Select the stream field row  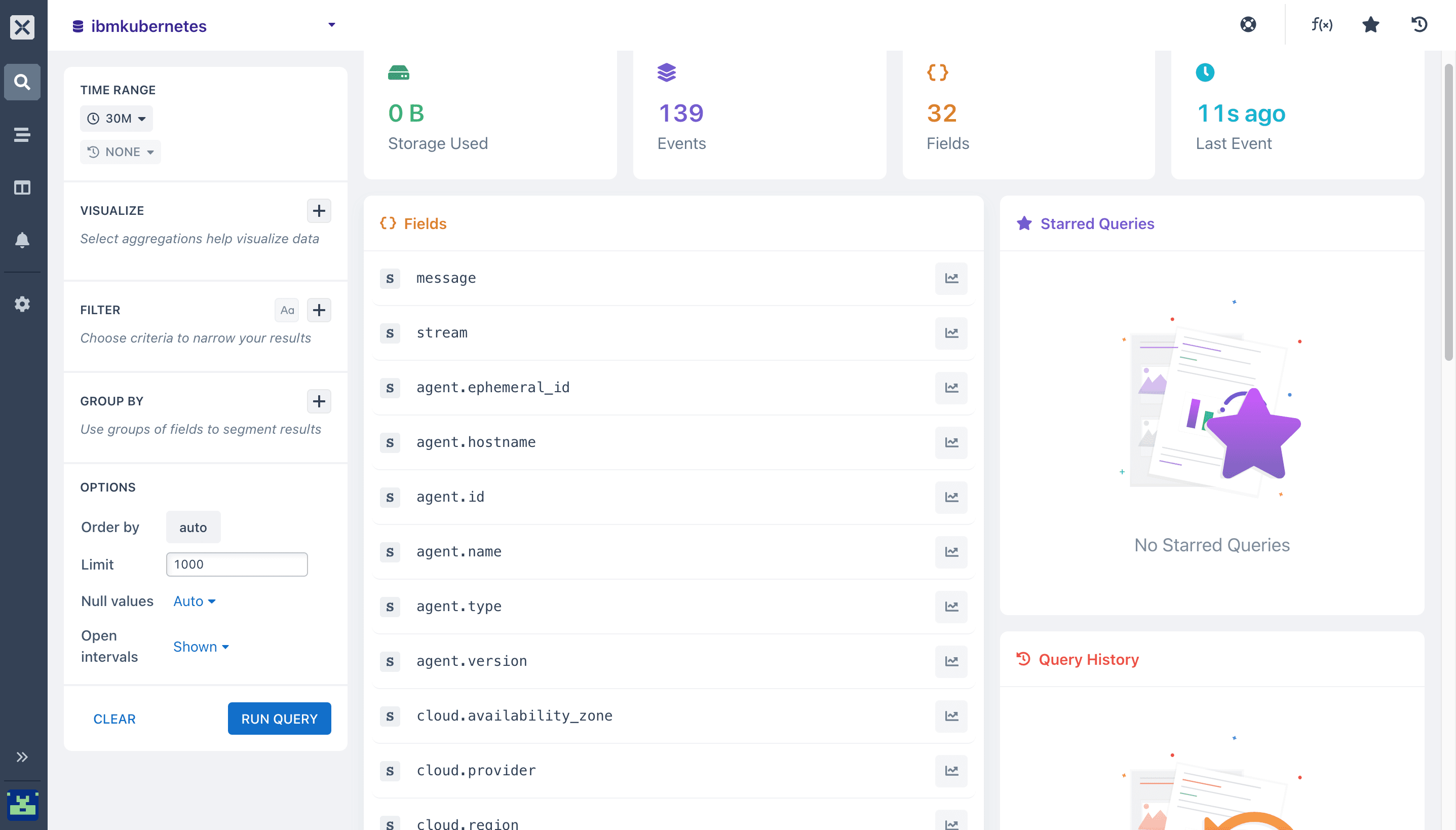[673, 333]
